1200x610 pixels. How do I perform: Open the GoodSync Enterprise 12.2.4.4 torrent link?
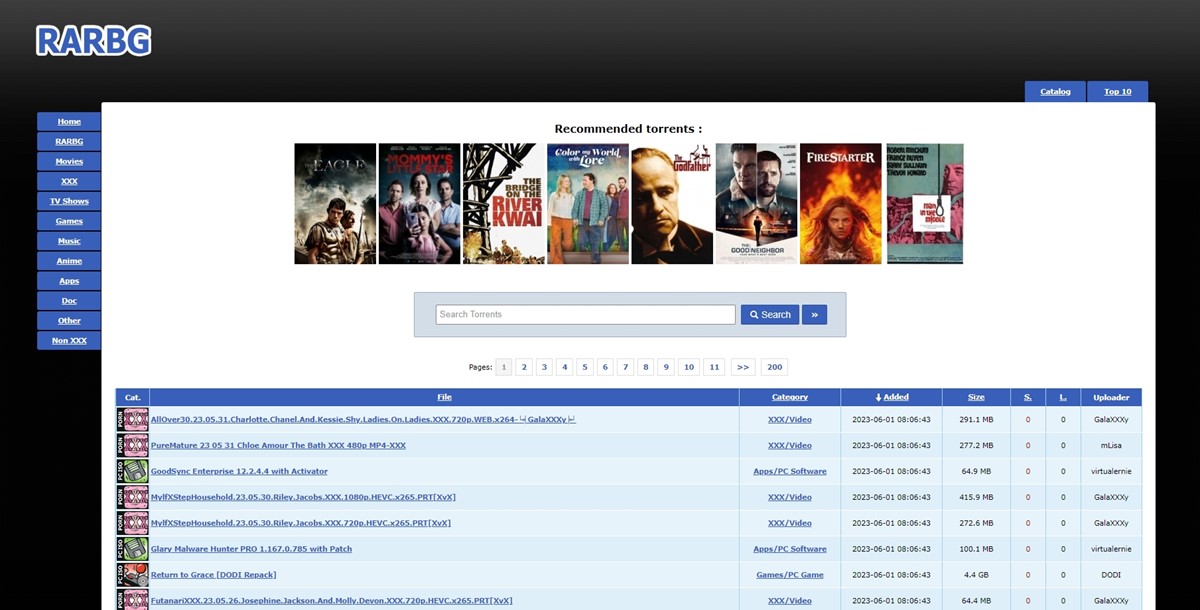(x=239, y=471)
